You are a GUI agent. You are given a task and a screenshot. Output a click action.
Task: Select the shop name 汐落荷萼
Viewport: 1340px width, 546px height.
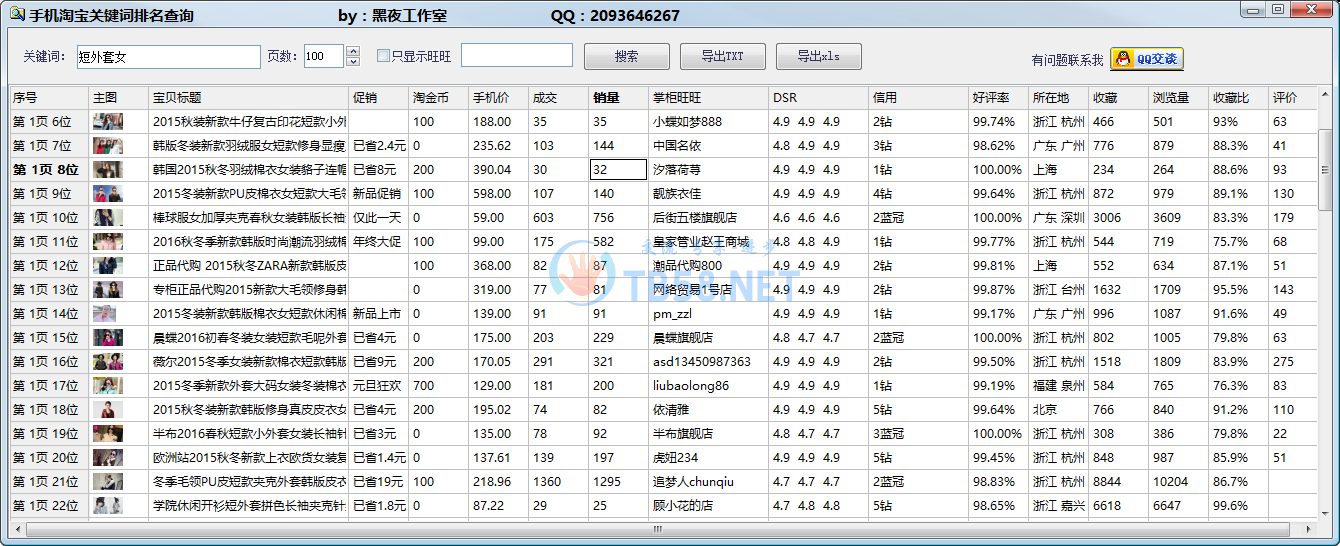point(677,170)
